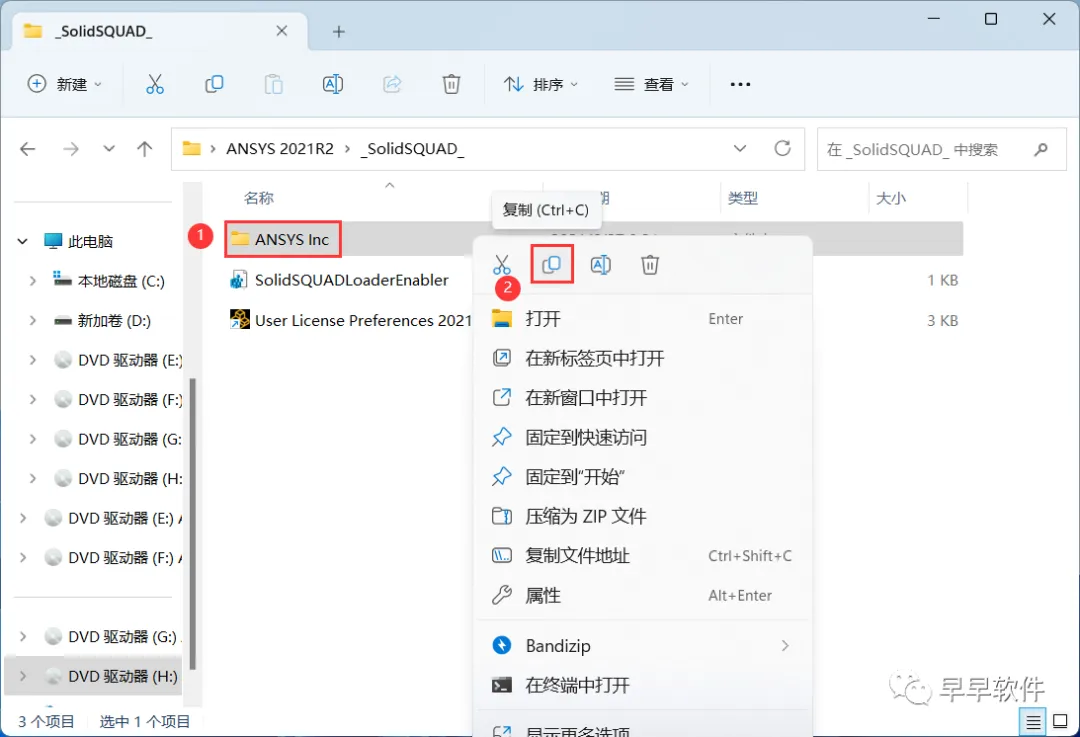Screen dimensions: 1080x737
Task: Choose 固定到"开始"
Action: [x=643, y=477]
